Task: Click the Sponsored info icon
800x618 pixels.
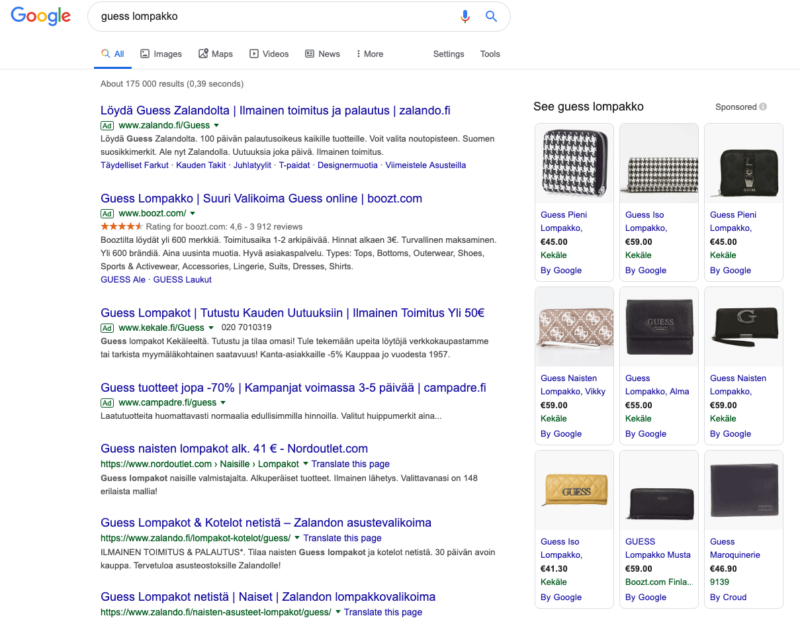Action: (x=763, y=107)
